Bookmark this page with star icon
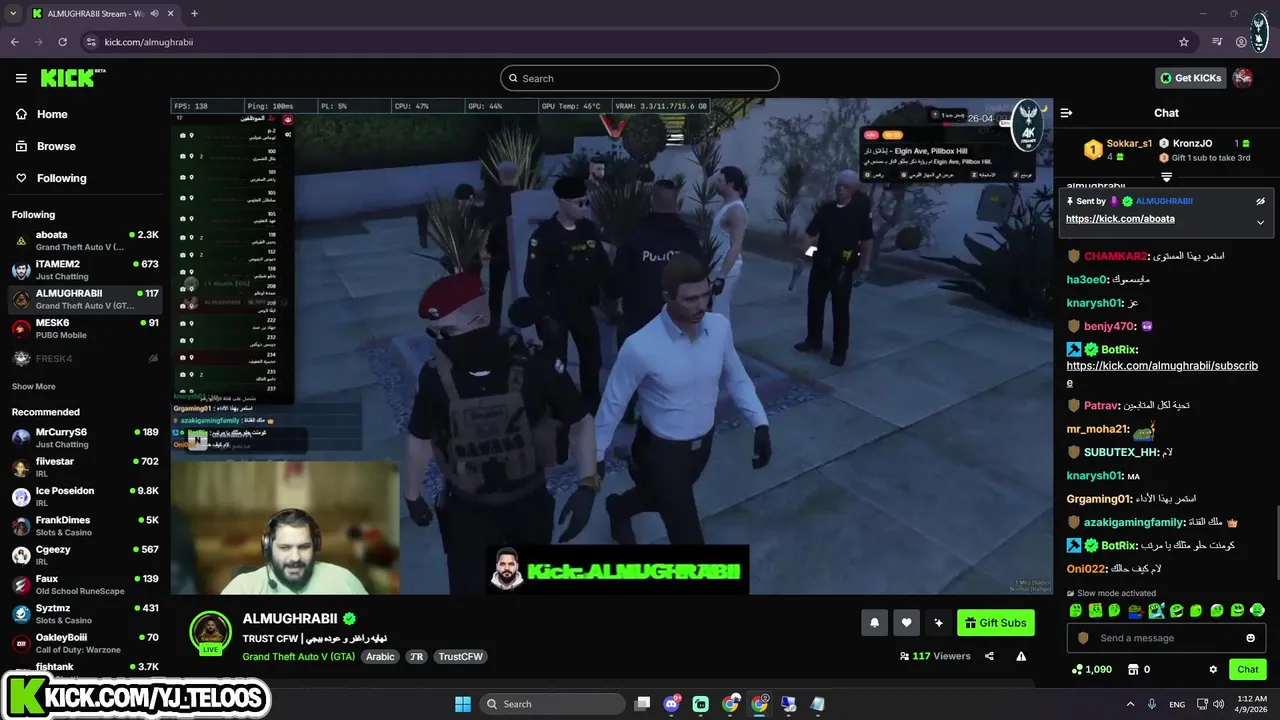 1184,42
